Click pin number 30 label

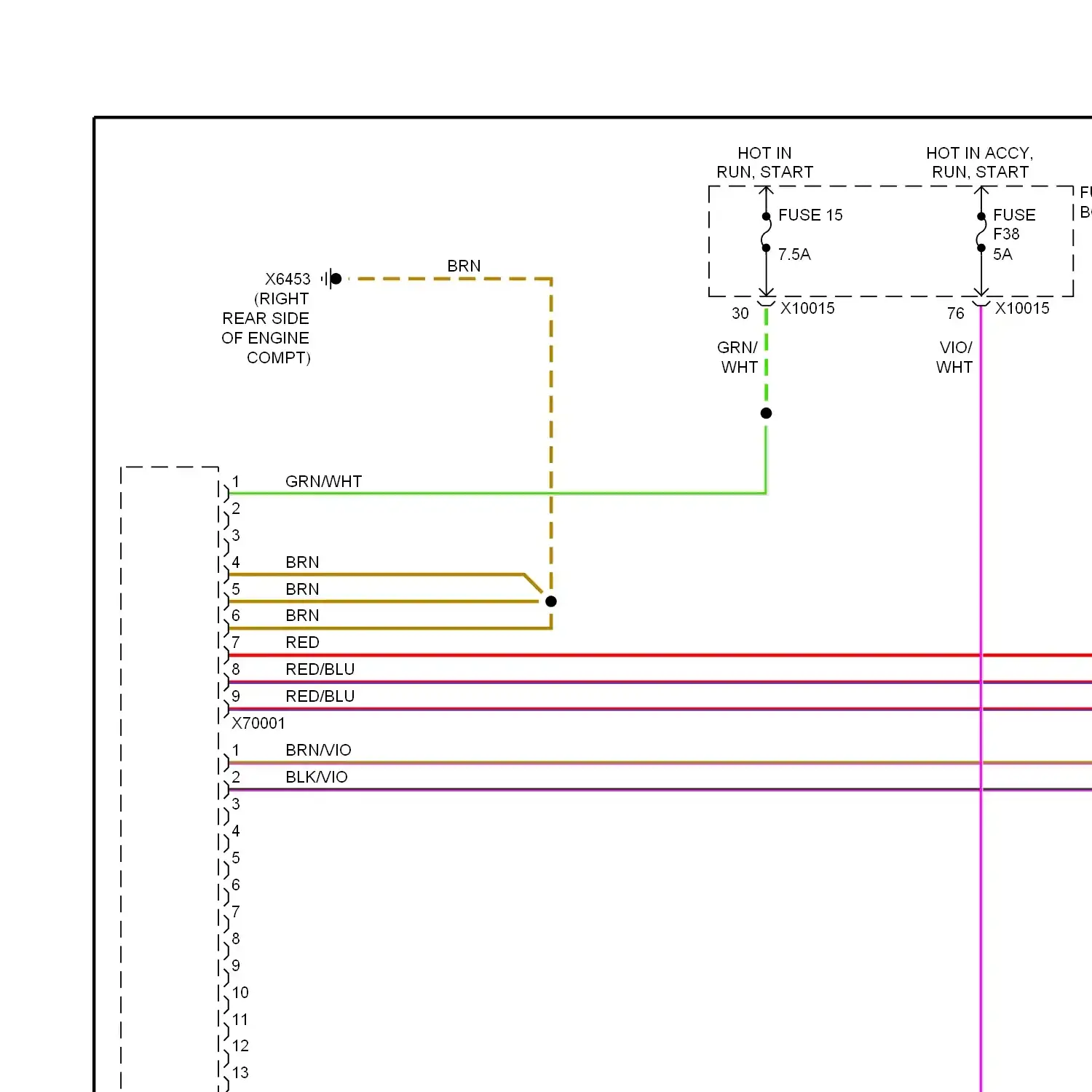coord(740,313)
